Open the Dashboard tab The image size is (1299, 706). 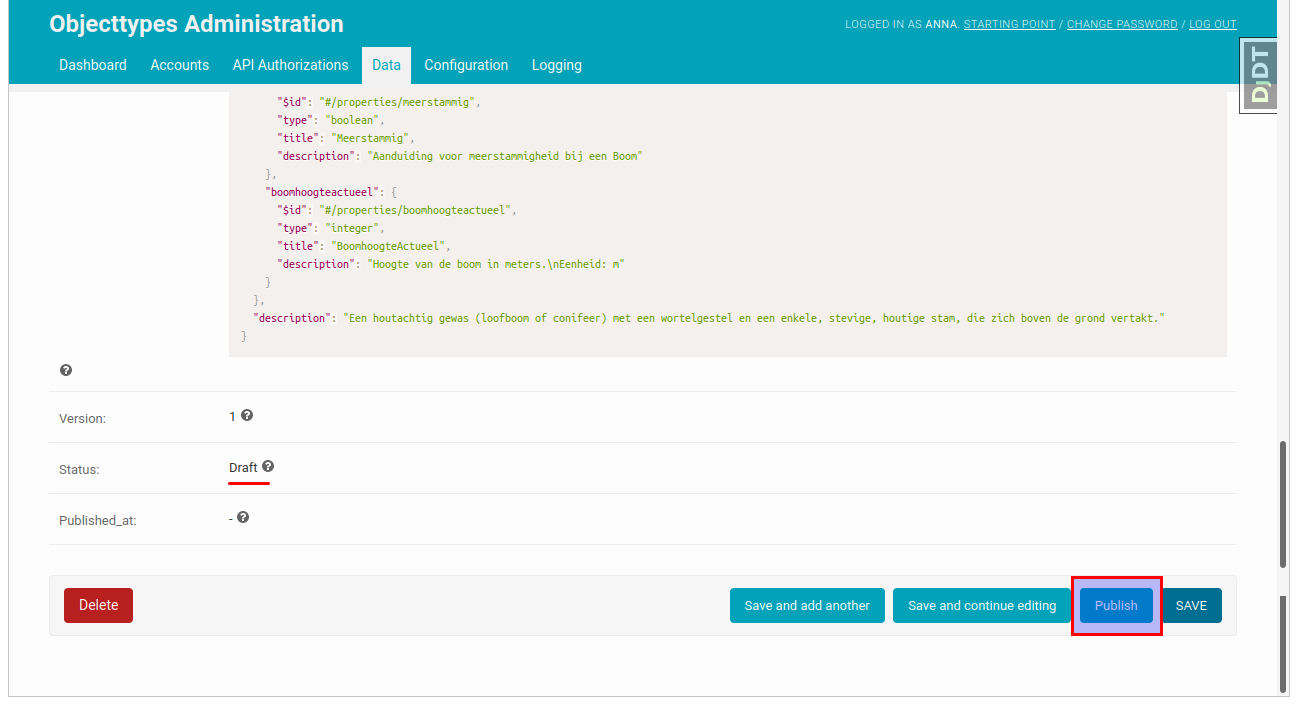tap(93, 65)
